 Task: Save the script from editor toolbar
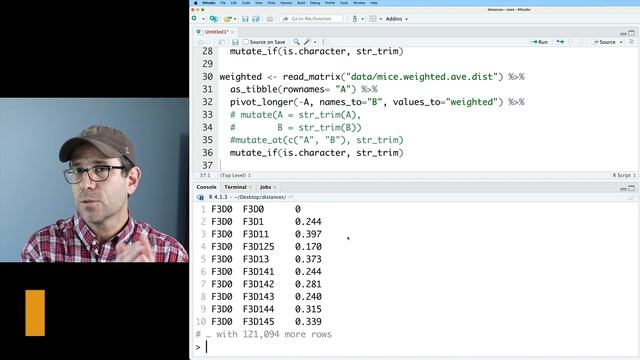point(235,42)
